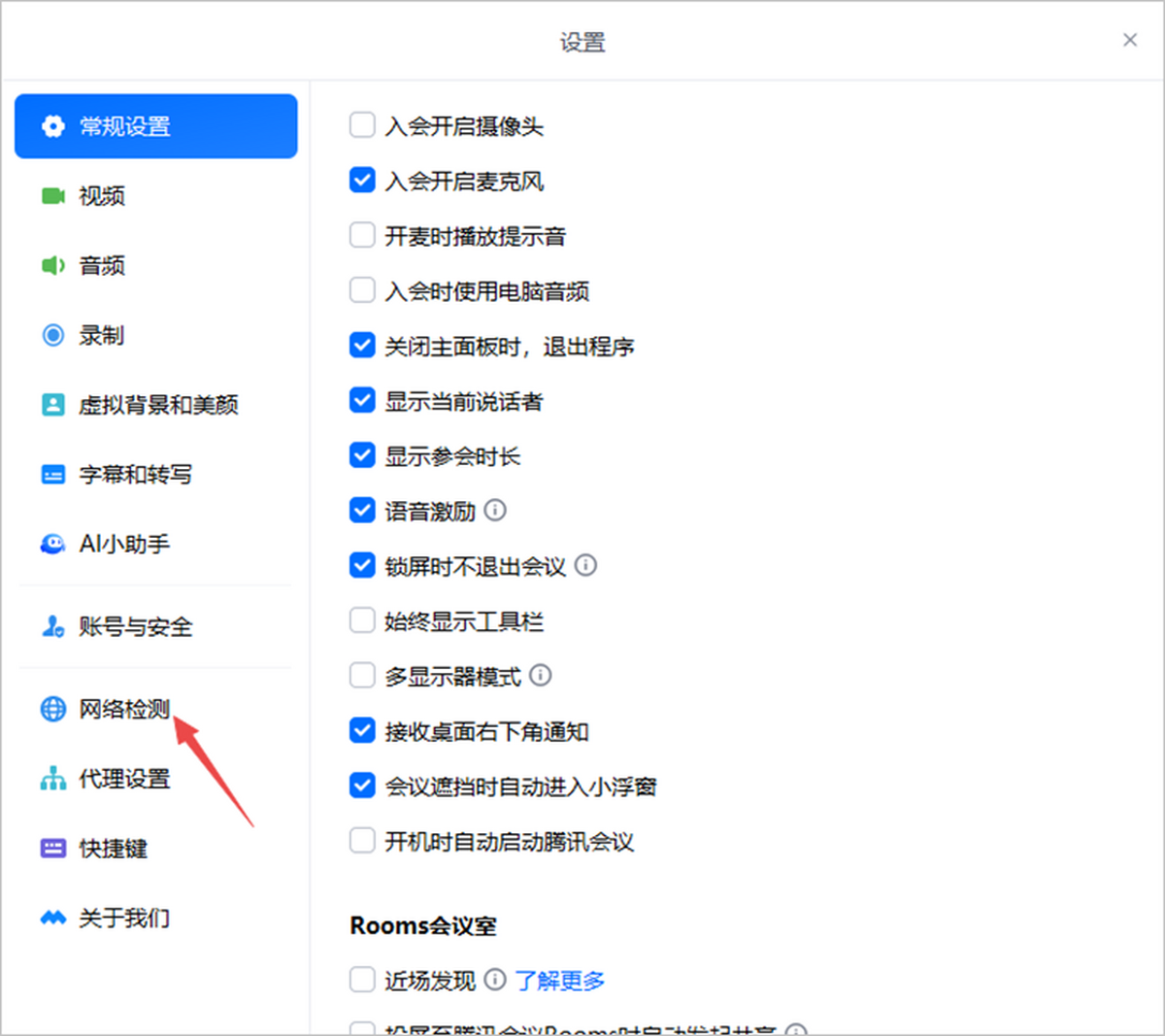The image size is (1165, 1036).
Task: Check the 近场发现 option
Action: pyautogui.click(x=362, y=980)
